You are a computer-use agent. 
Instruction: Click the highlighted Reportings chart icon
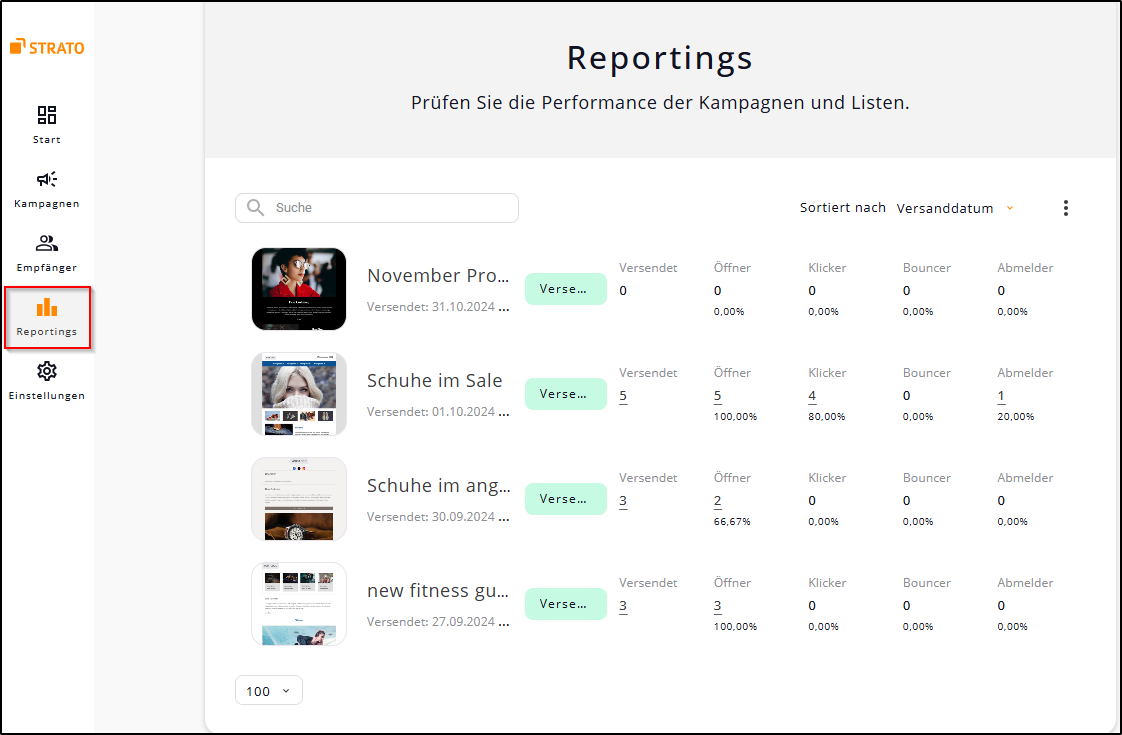click(46, 307)
